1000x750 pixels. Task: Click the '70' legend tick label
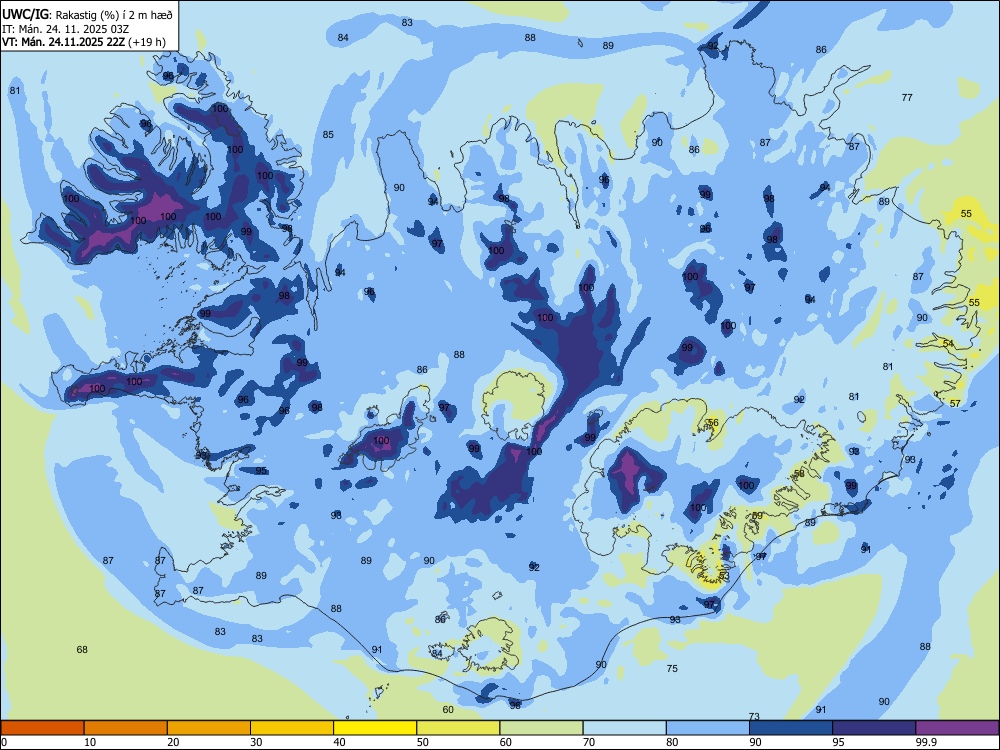(x=589, y=742)
